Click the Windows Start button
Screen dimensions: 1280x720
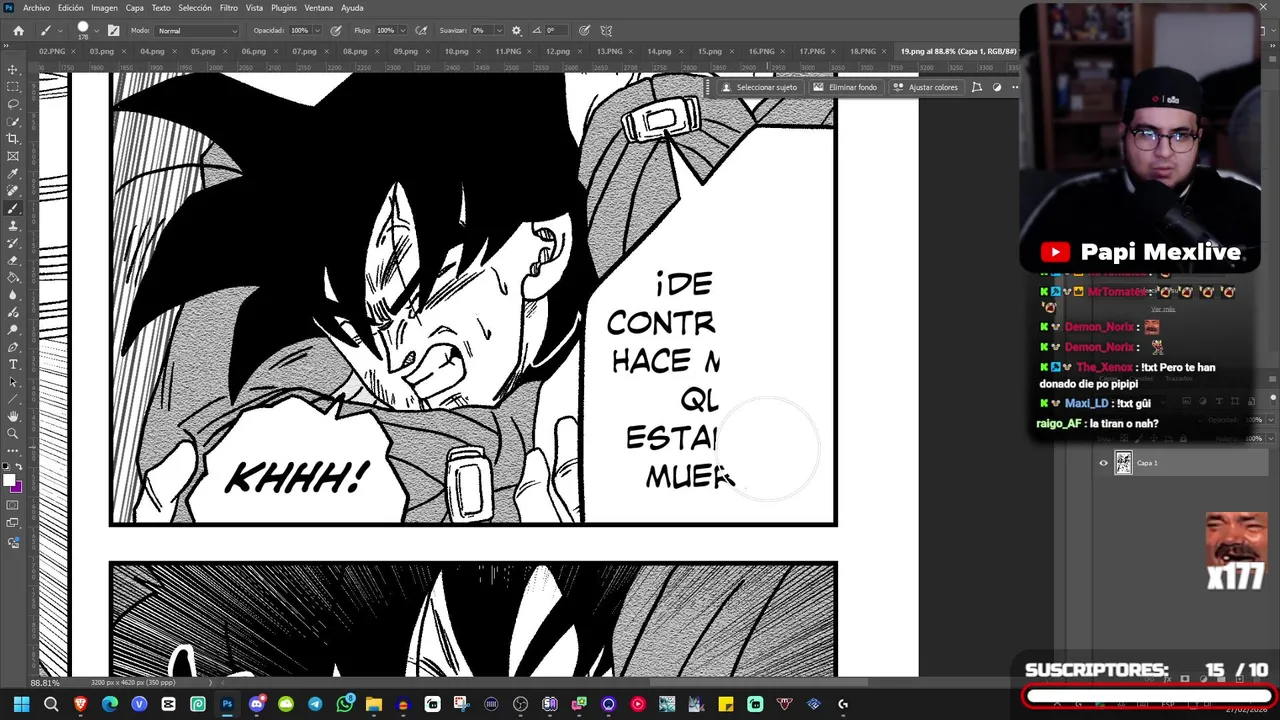[21, 704]
